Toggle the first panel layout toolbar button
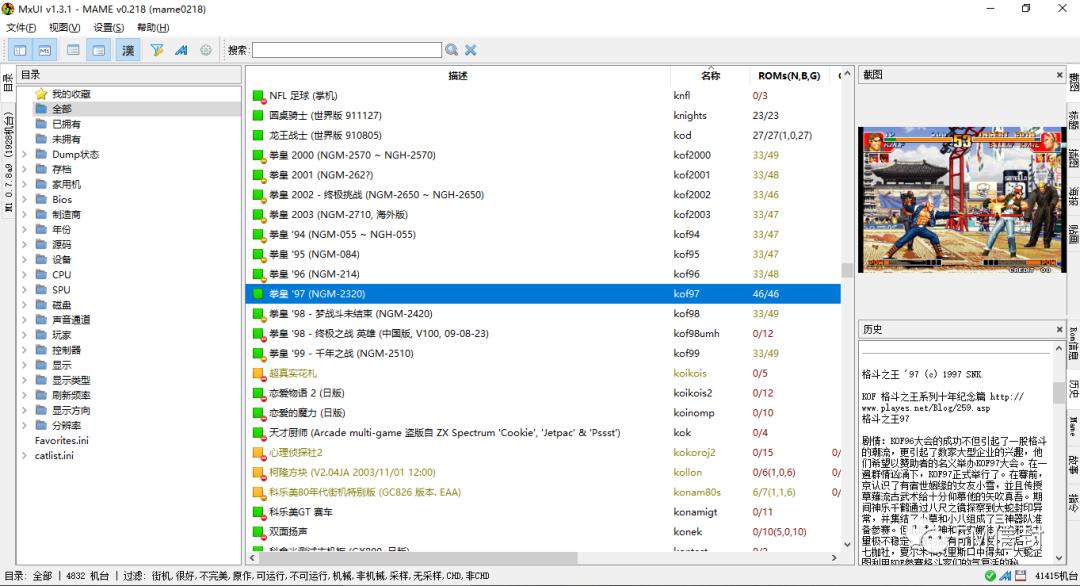The image size is (1080, 586). [20, 50]
